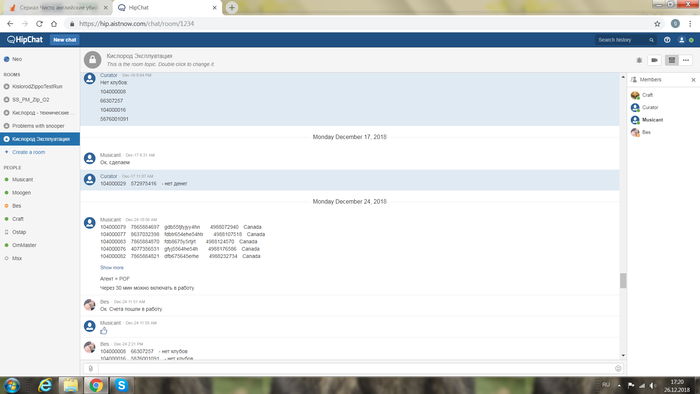Bookmark this page with star icon

coord(657,24)
